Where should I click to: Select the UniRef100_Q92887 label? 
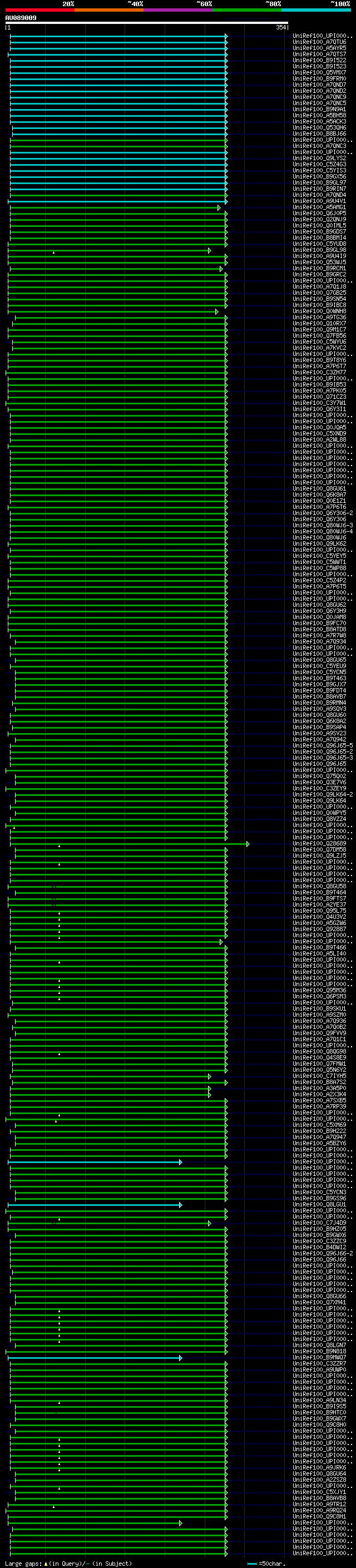coord(319,929)
